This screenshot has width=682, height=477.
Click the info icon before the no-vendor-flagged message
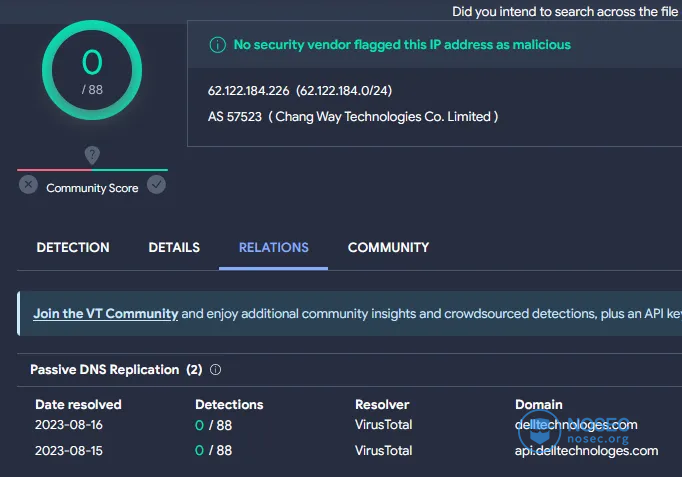click(217, 45)
